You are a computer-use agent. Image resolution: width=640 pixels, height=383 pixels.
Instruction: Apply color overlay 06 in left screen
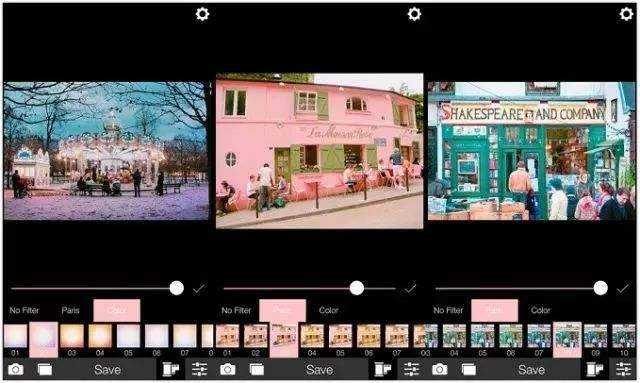pos(157,340)
